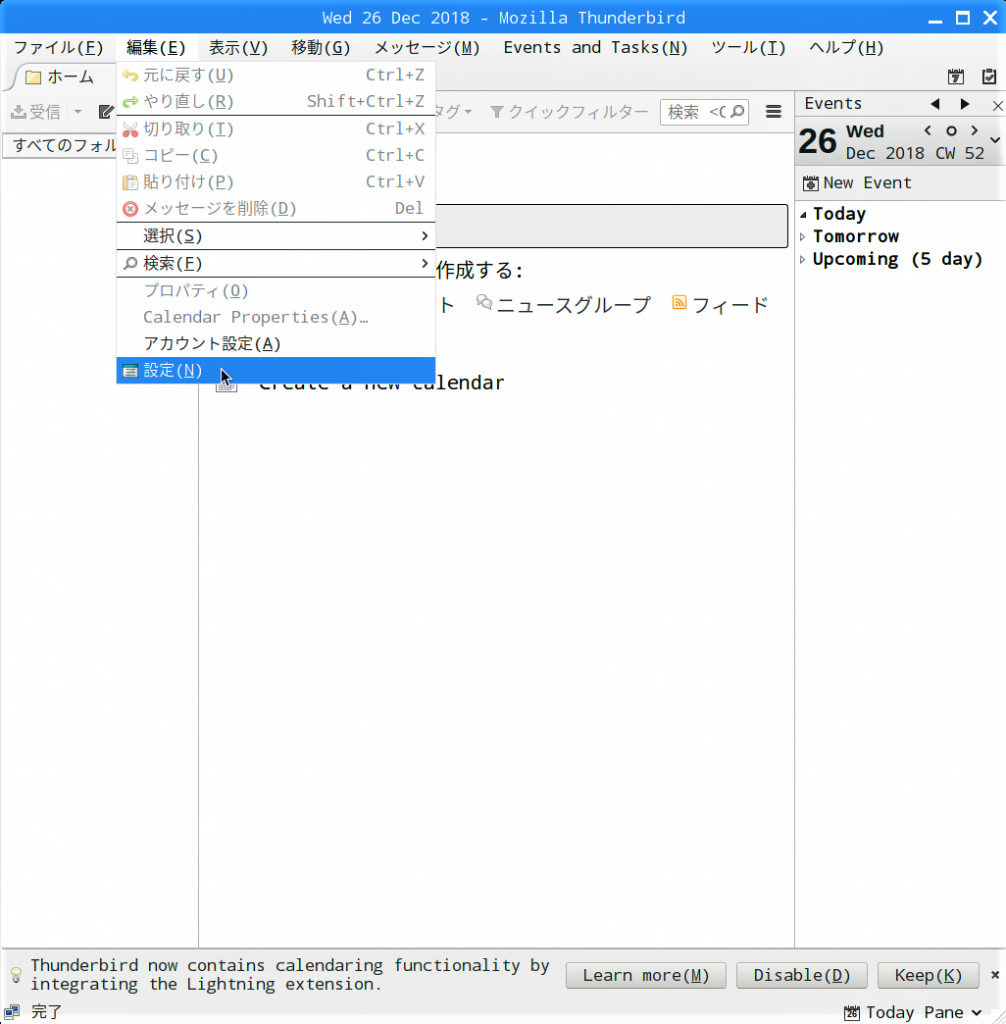
Task: Open the ツール(T) menu
Action: tap(748, 48)
